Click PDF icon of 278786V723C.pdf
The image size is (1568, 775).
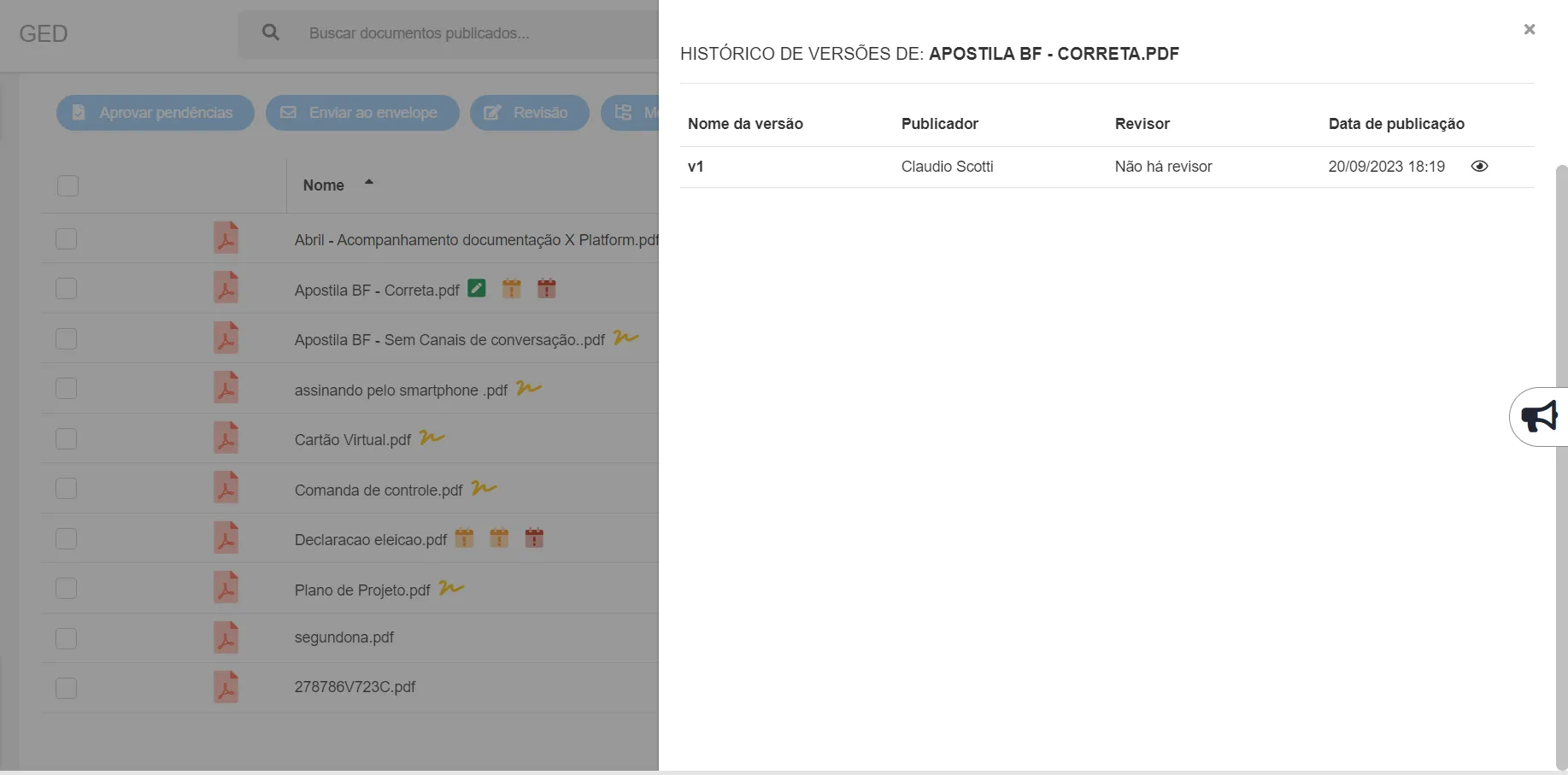226,688
